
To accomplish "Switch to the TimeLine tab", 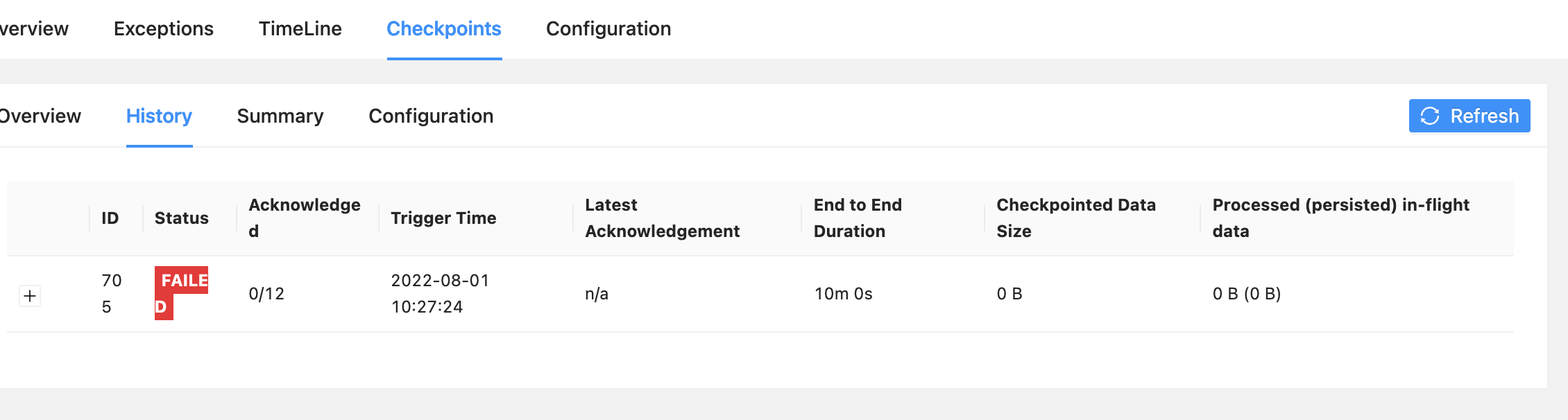I will (300, 28).
